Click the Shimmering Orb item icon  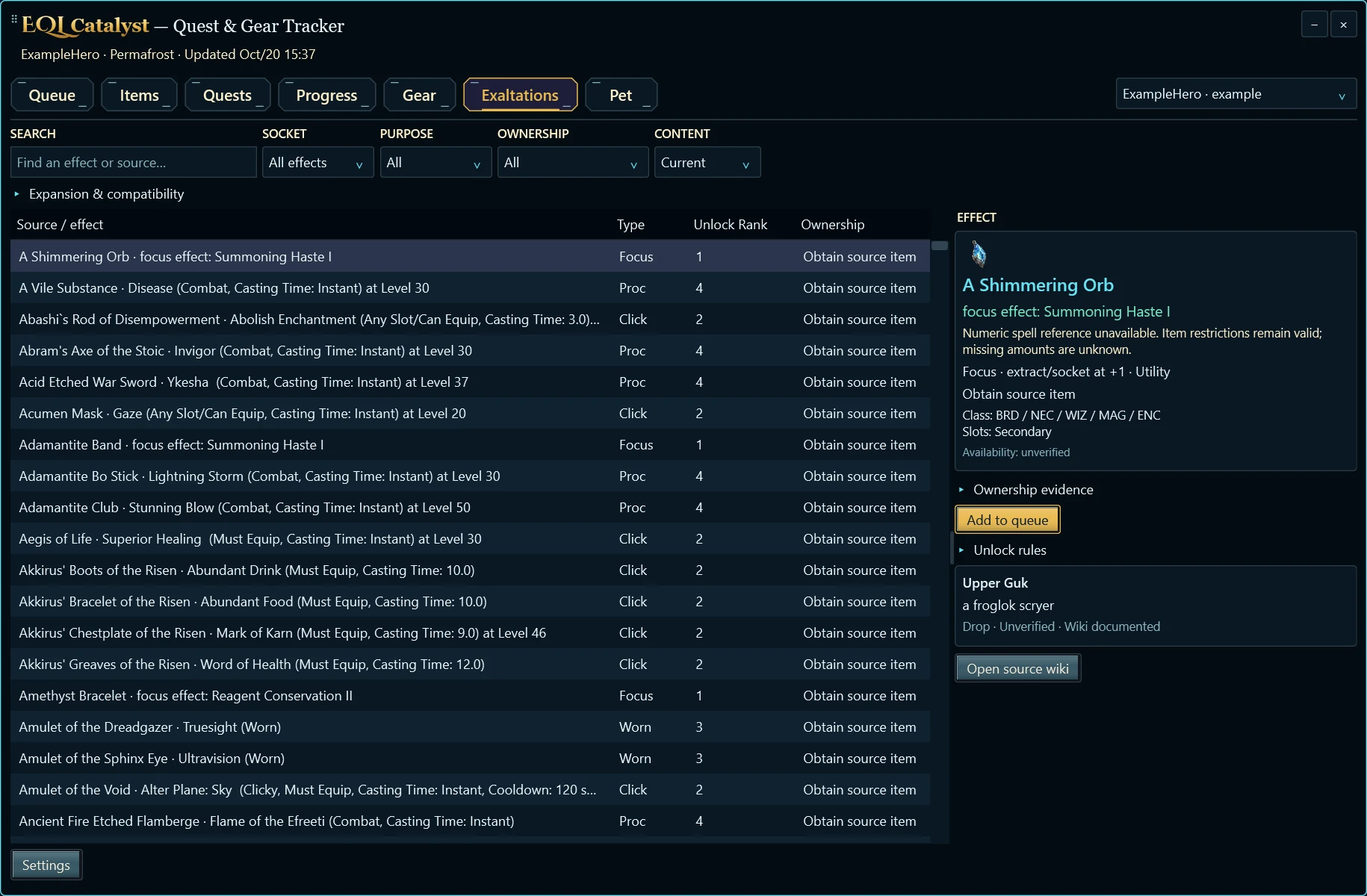979,255
